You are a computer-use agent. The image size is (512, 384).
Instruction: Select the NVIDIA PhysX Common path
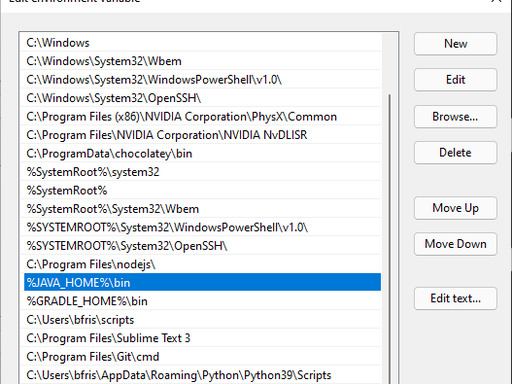pos(202,117)
